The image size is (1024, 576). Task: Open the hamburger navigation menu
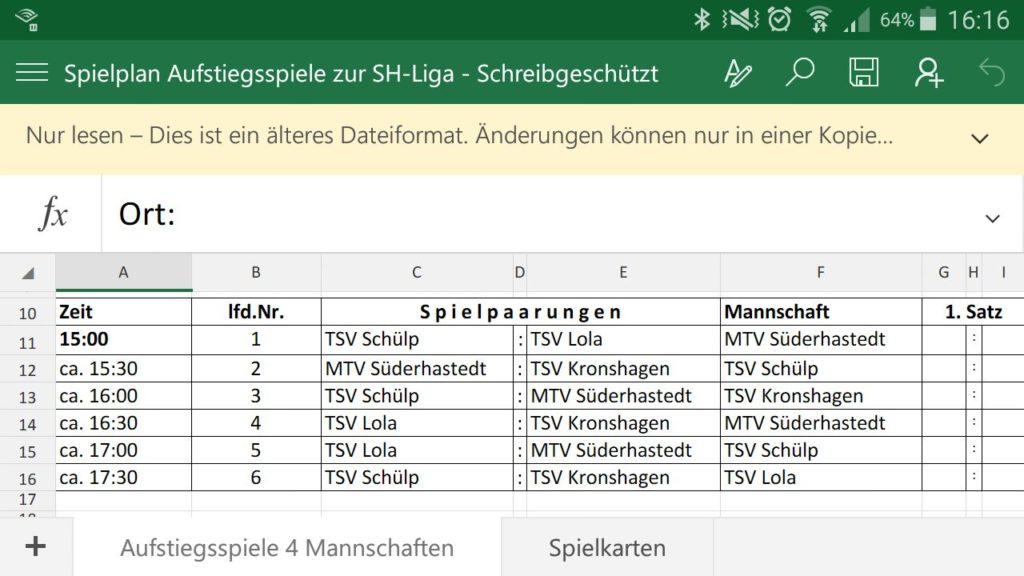32,72
